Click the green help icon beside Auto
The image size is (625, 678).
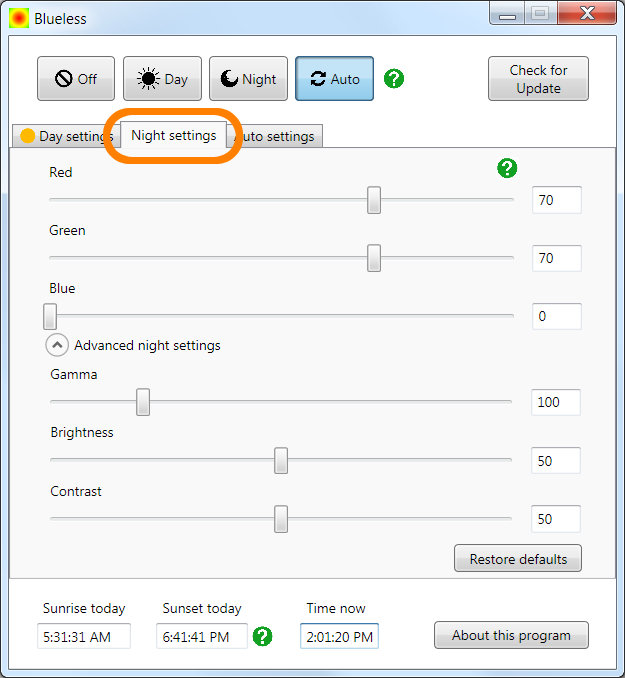(x=394, y=79)
